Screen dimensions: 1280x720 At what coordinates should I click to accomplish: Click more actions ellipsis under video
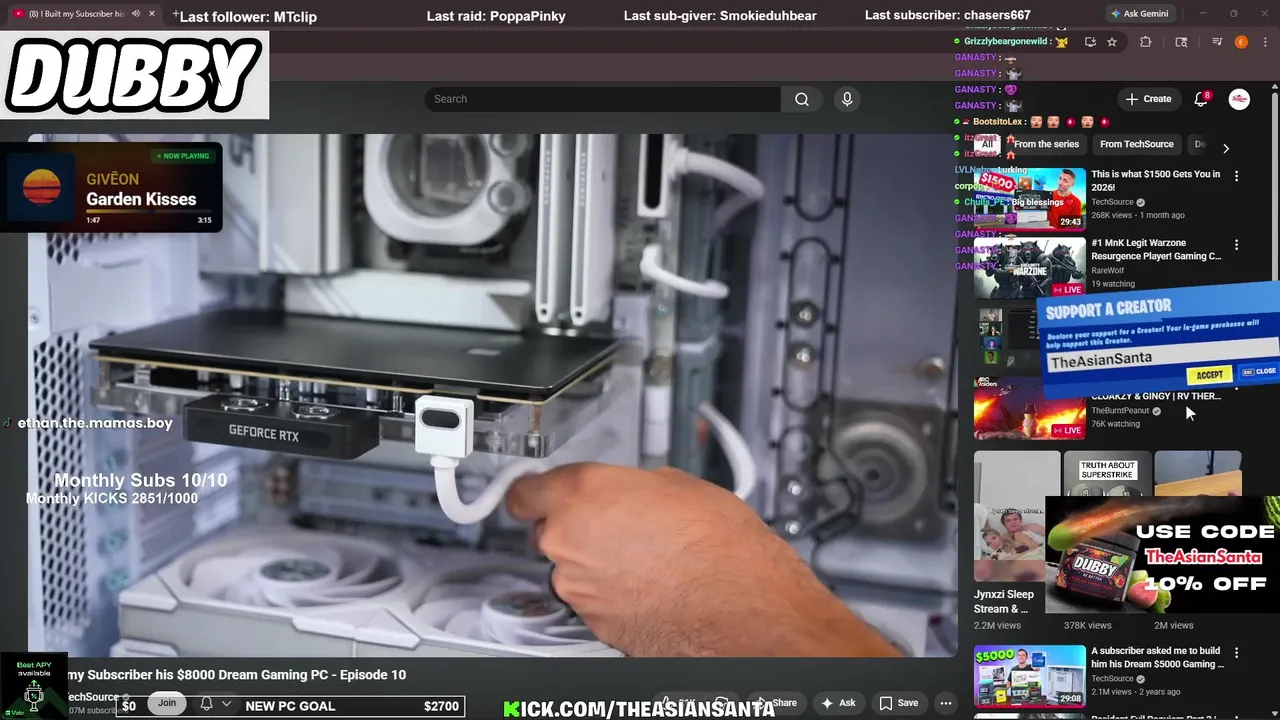[945, 703]
